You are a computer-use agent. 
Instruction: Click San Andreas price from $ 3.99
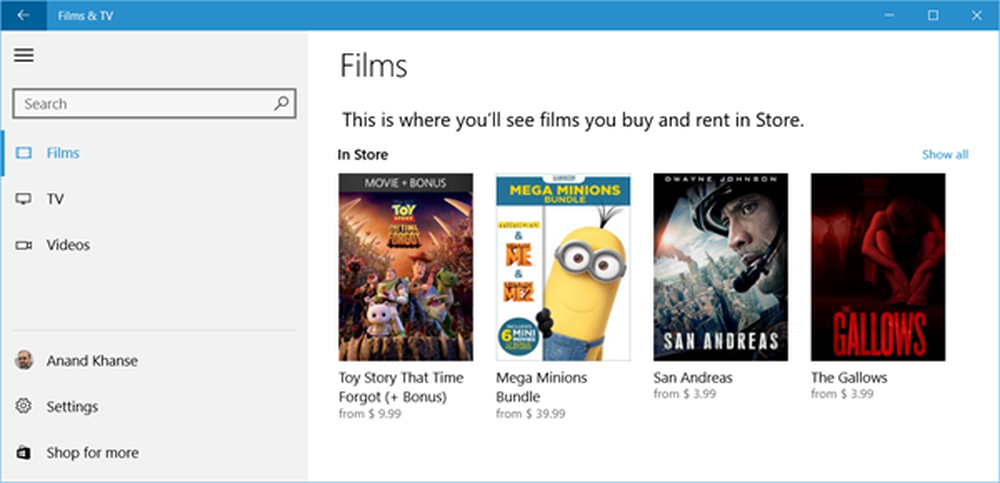685,394
